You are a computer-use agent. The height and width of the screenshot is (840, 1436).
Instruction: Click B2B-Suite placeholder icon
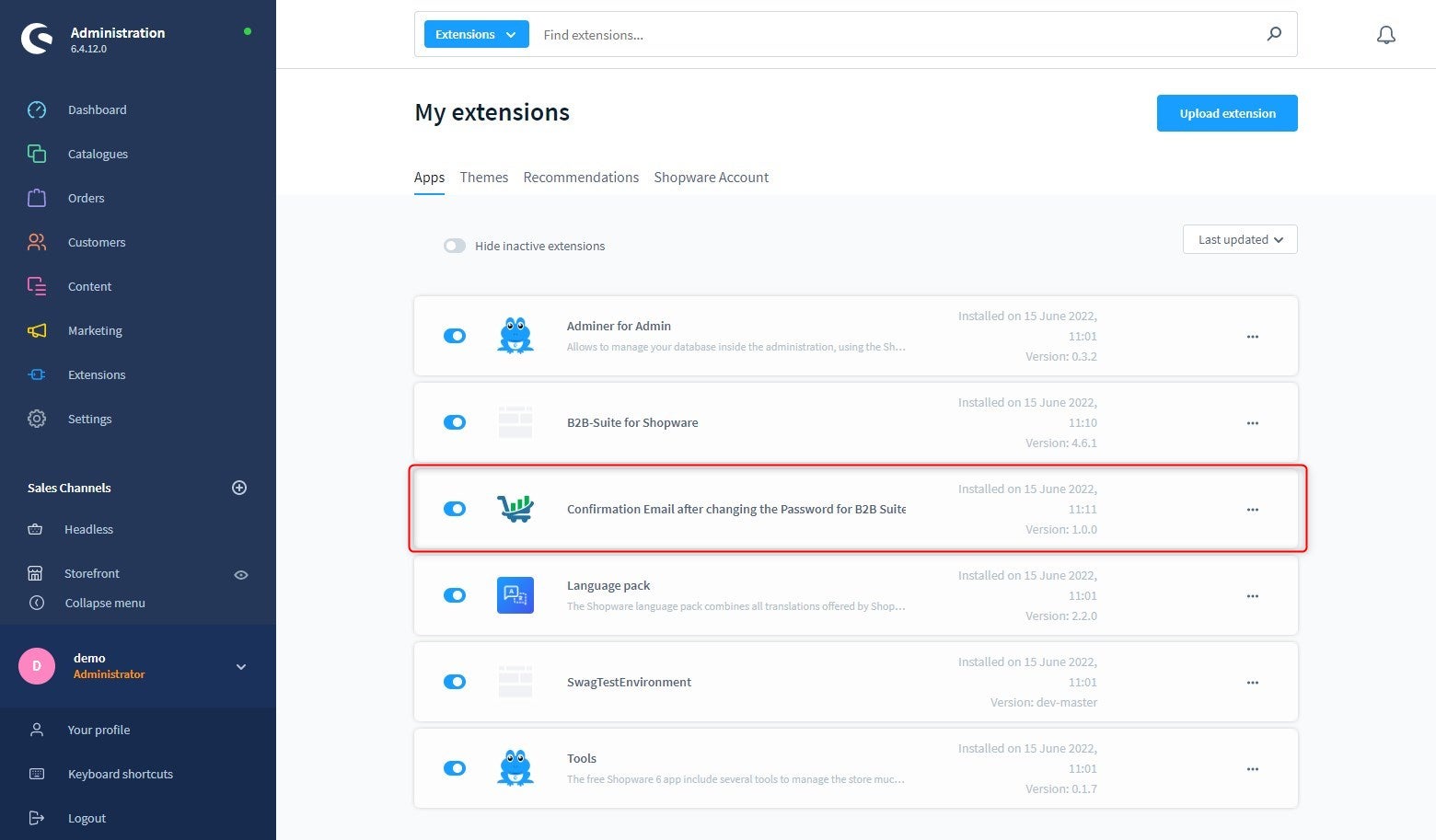(x=515, y=422)
